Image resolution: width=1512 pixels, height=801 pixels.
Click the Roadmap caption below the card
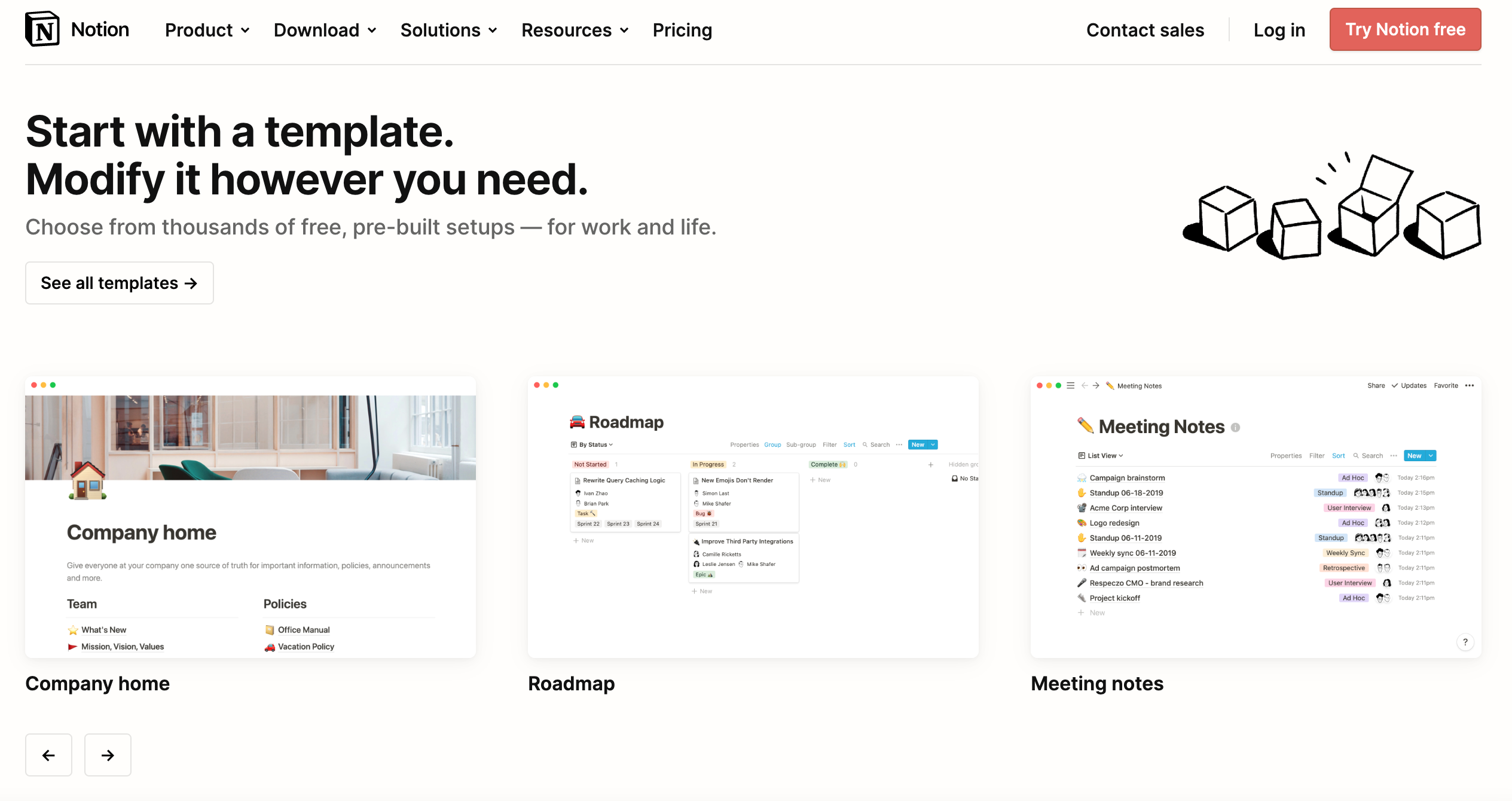click(x=571, y=683)
